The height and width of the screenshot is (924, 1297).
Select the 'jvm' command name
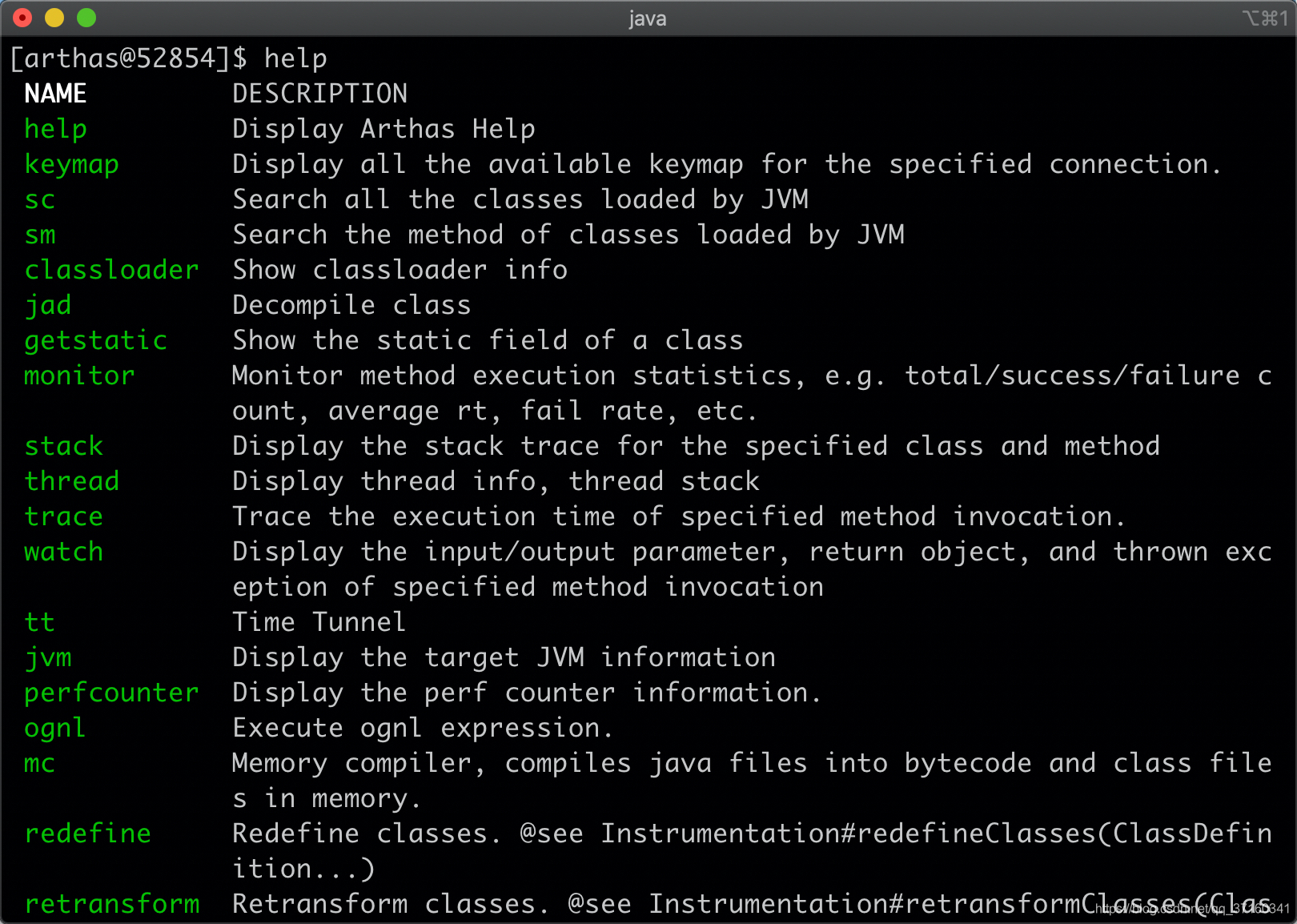click(x=48, y=657)
